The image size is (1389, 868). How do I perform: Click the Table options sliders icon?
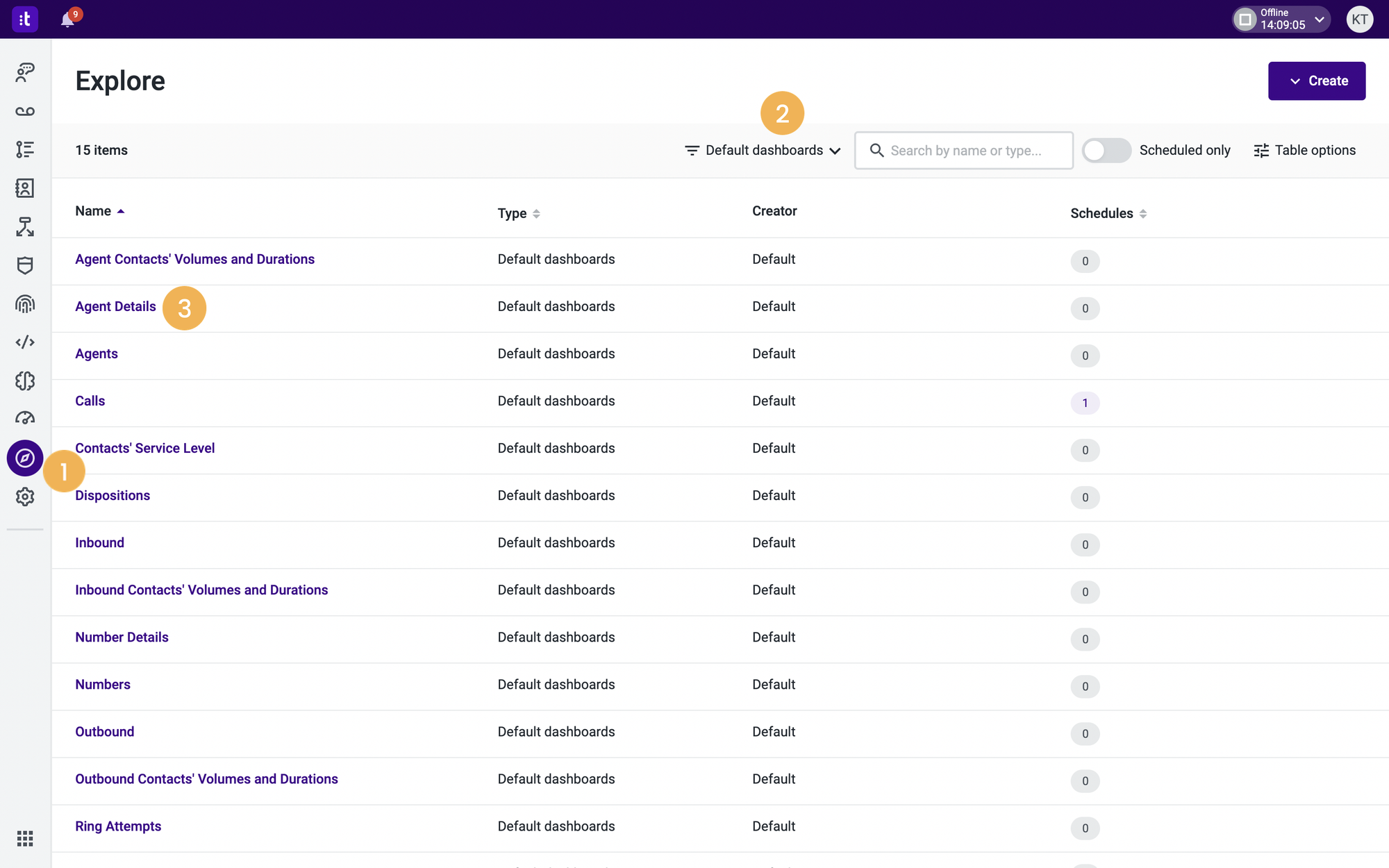(1261, 151)
